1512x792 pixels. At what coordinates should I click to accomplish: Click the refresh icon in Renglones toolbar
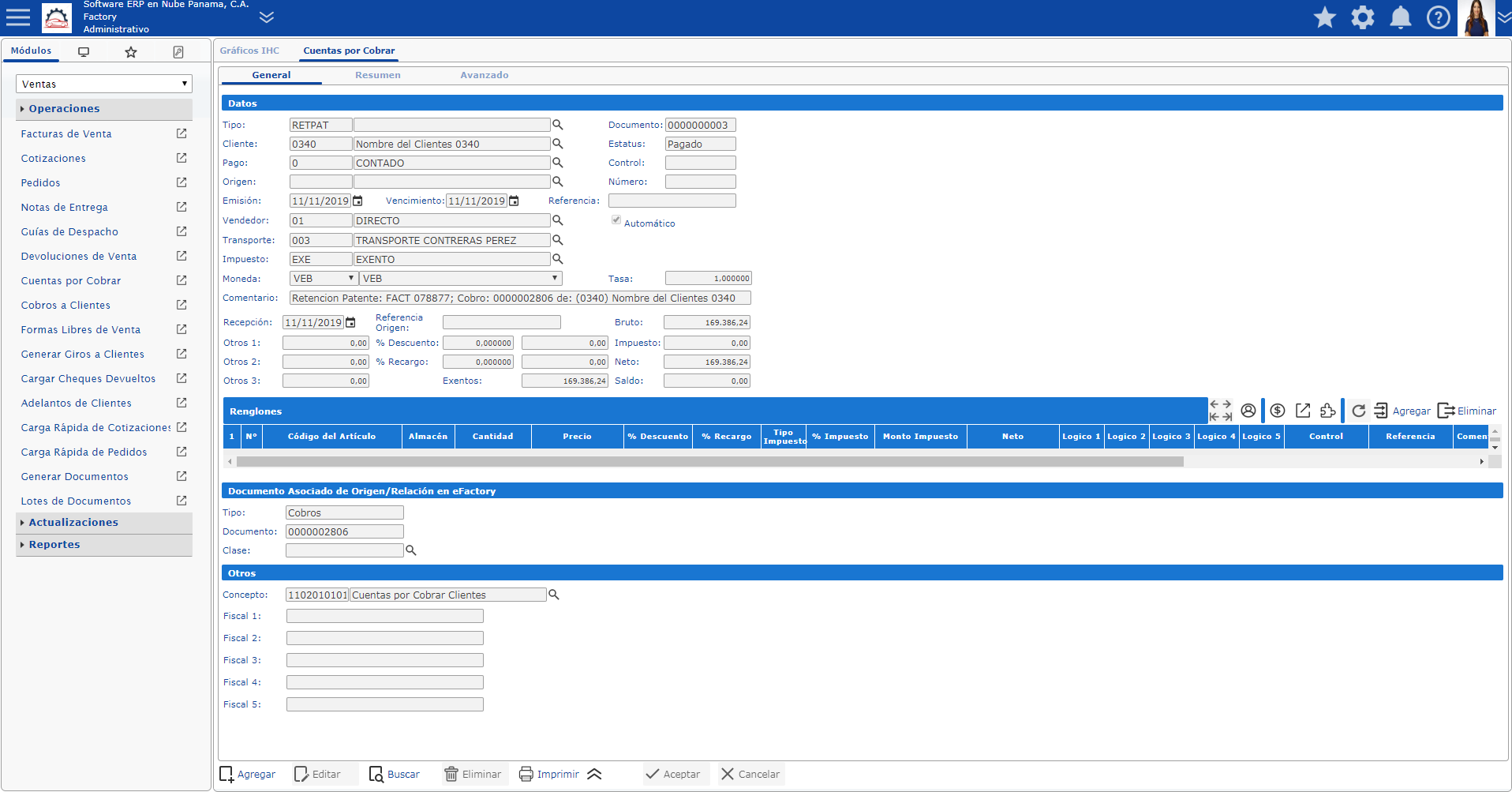(1359, 411)
